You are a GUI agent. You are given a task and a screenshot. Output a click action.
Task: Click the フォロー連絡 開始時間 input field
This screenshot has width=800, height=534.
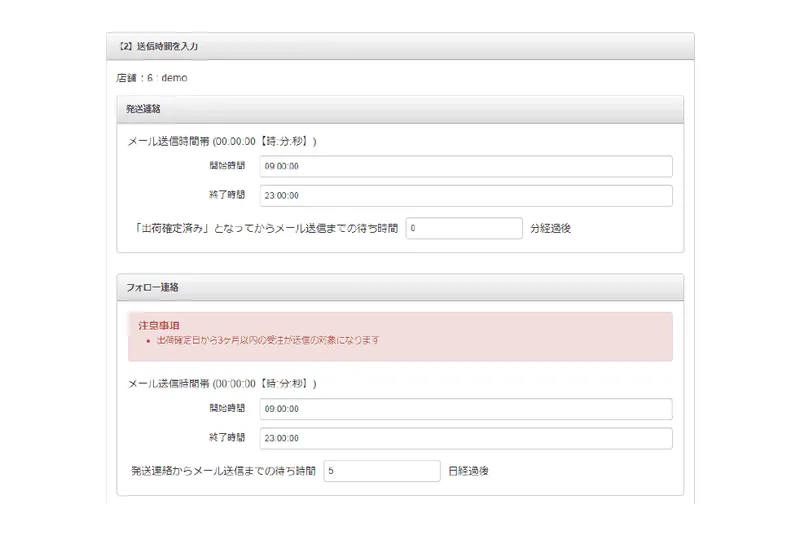(466, 409)
